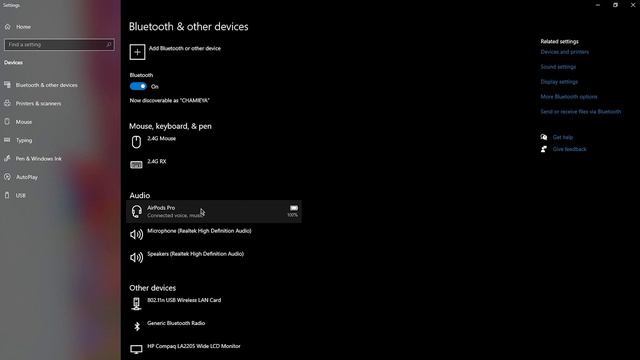Click the search magnifier icon
The height and width of the screenshot is (360, 640).
point(109,44)
